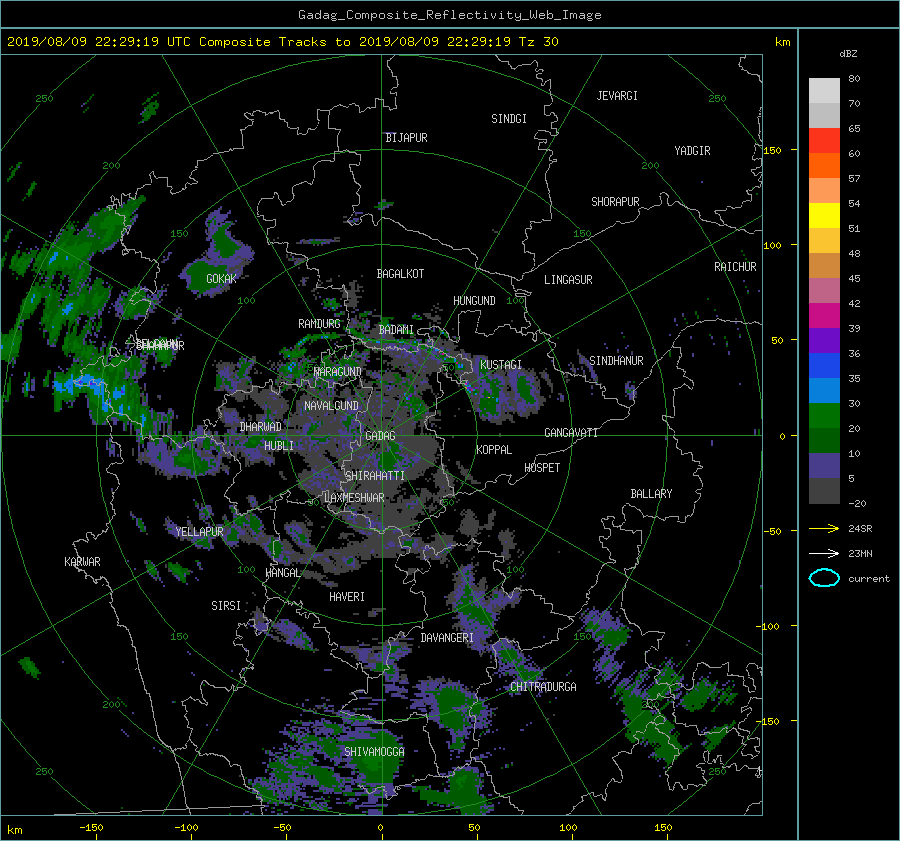Click the NAVALGUND city label
The height and width of the screenshot is (841, 900).
coord(331,406)
